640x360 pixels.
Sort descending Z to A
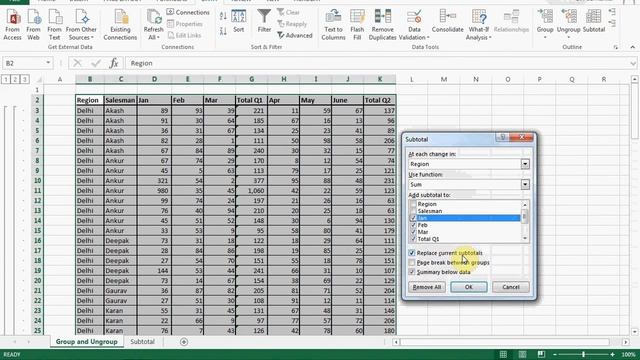223,31
